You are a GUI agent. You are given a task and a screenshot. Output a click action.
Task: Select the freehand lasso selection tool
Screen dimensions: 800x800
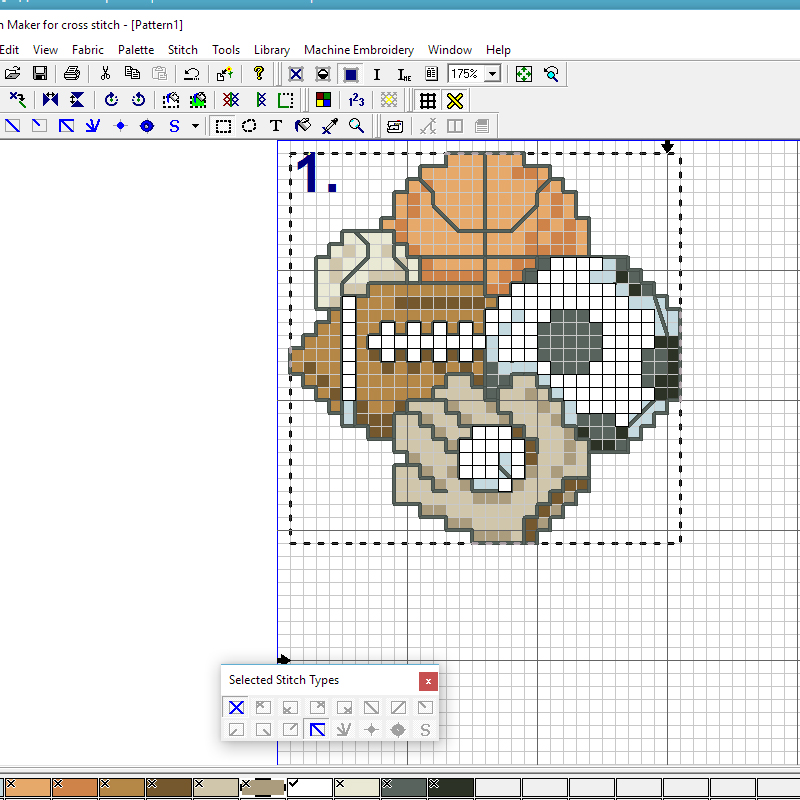pyautogui.click(x=249, y=126)
